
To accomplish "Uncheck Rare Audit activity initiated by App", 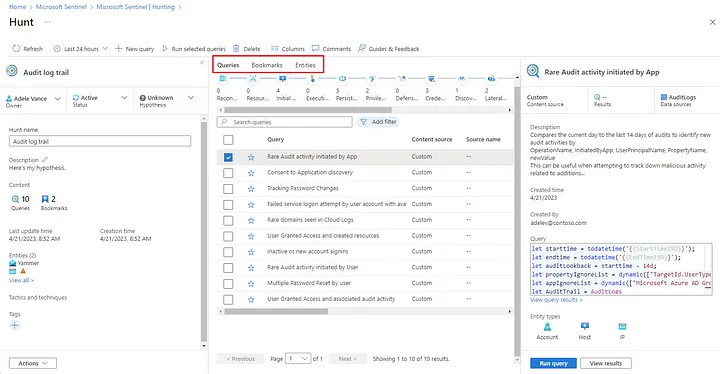I will [228, 157].
